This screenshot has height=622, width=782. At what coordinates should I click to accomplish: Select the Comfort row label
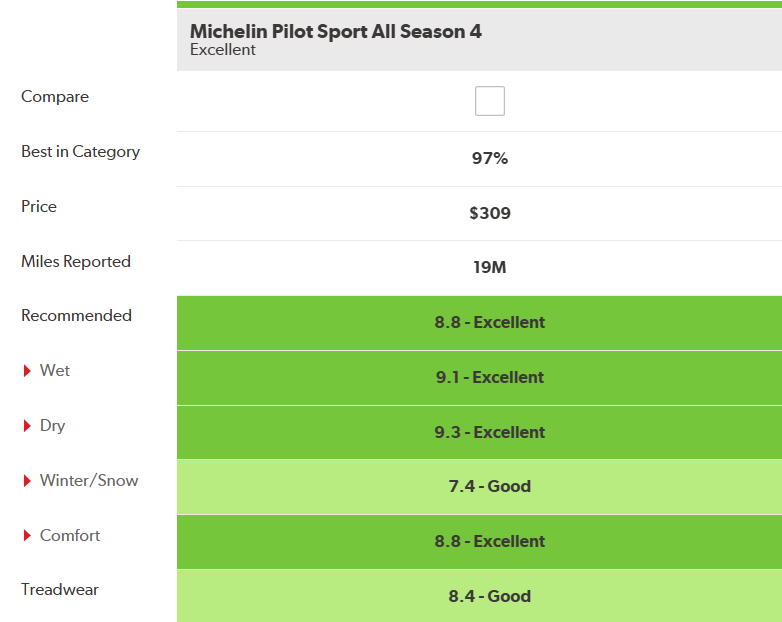pyautogui.click(x=70, y=536)
